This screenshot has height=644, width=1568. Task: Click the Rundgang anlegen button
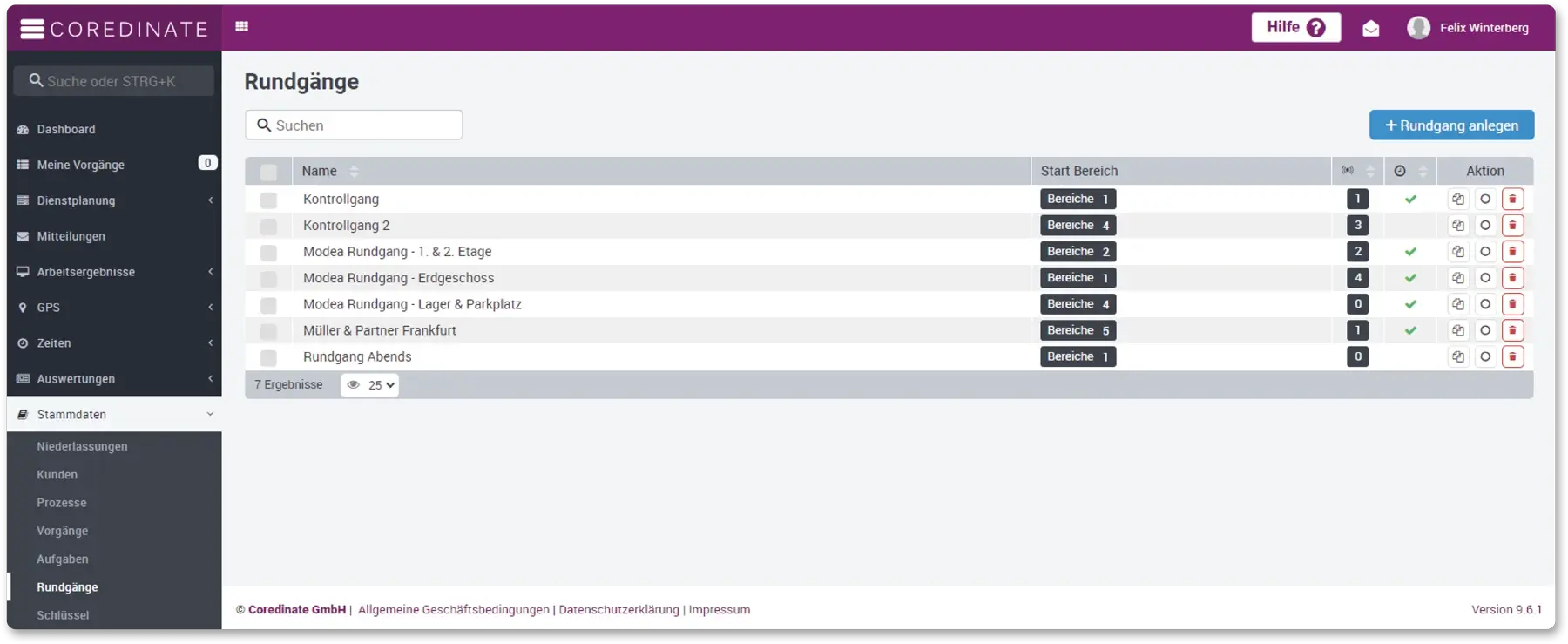(x=1451, y=125)
